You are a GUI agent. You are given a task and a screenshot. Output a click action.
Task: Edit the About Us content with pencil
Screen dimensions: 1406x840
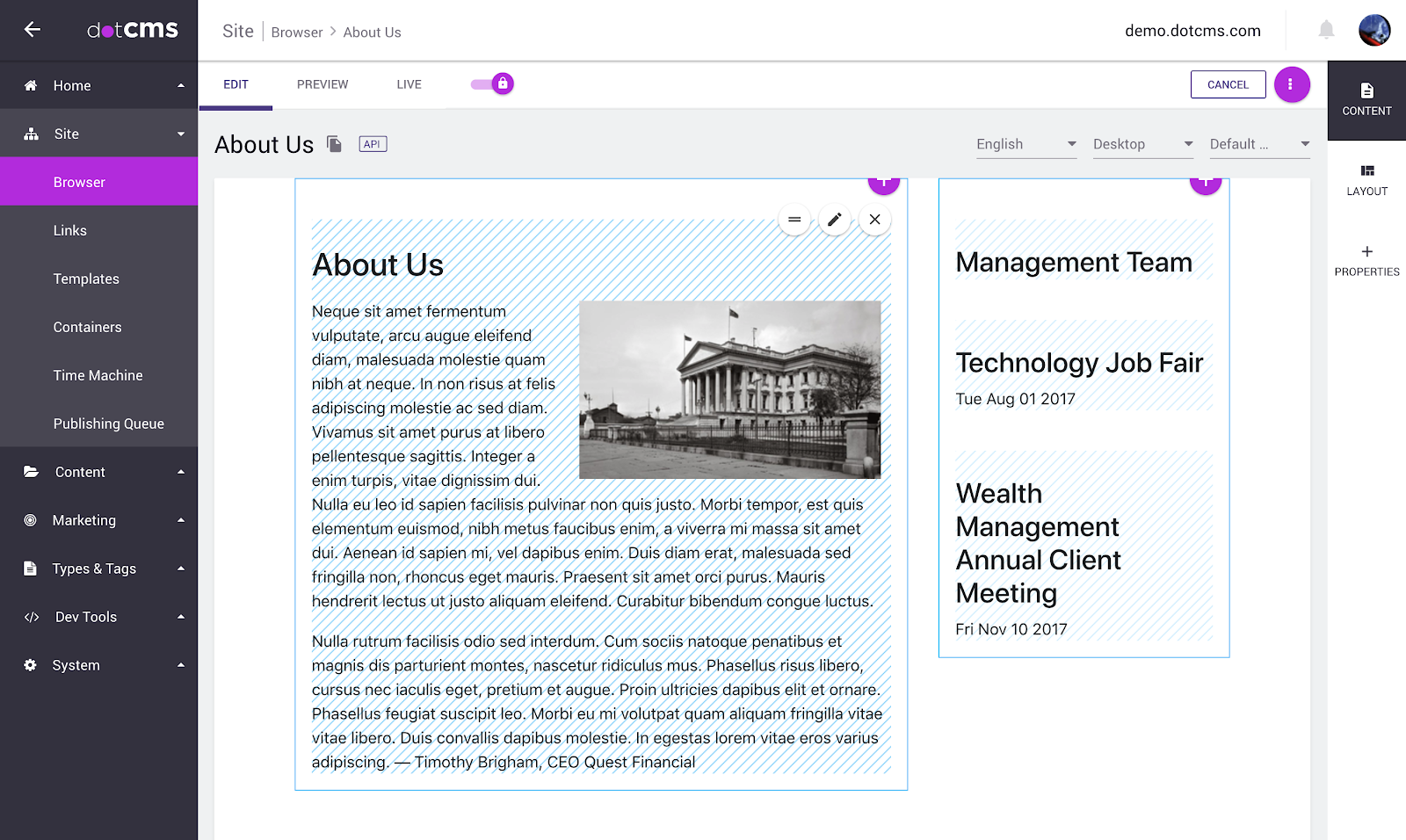[x=835, y=220]
